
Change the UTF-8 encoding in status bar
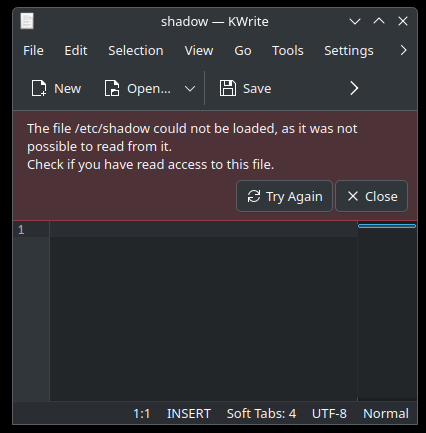coord(329,414)
